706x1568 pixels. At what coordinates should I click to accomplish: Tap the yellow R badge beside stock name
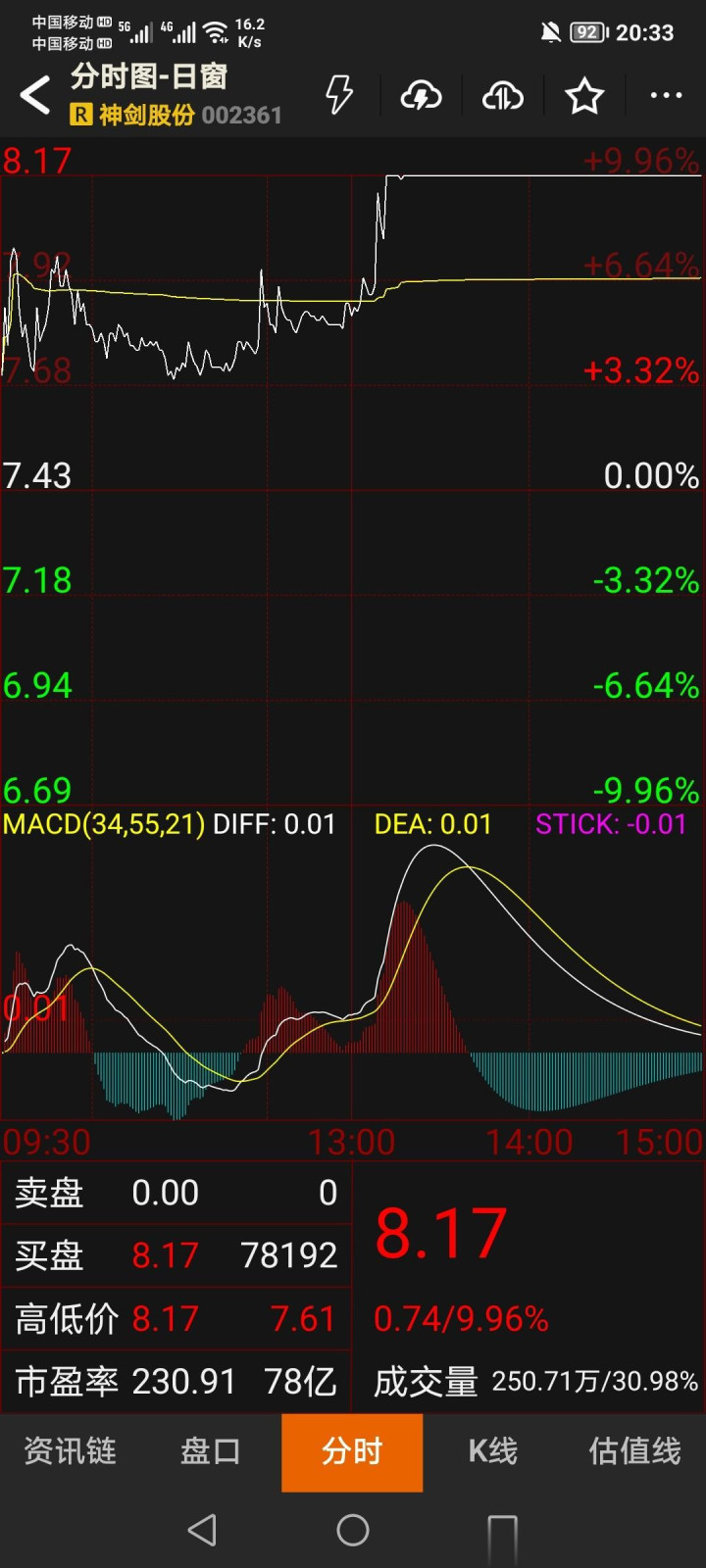pos(80,116)
